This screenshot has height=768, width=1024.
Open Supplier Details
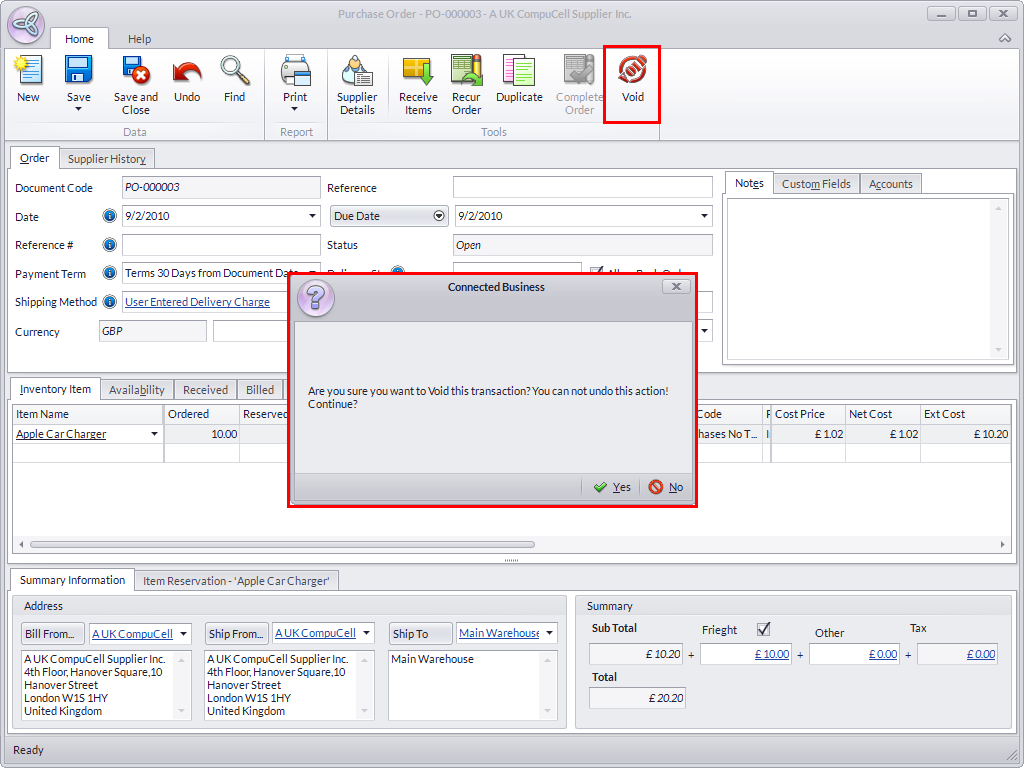[x=357, y=72]
